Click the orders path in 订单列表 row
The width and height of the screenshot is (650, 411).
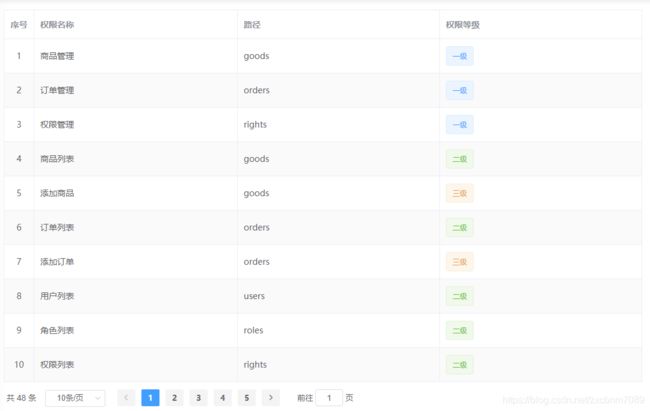pos(257,227)
